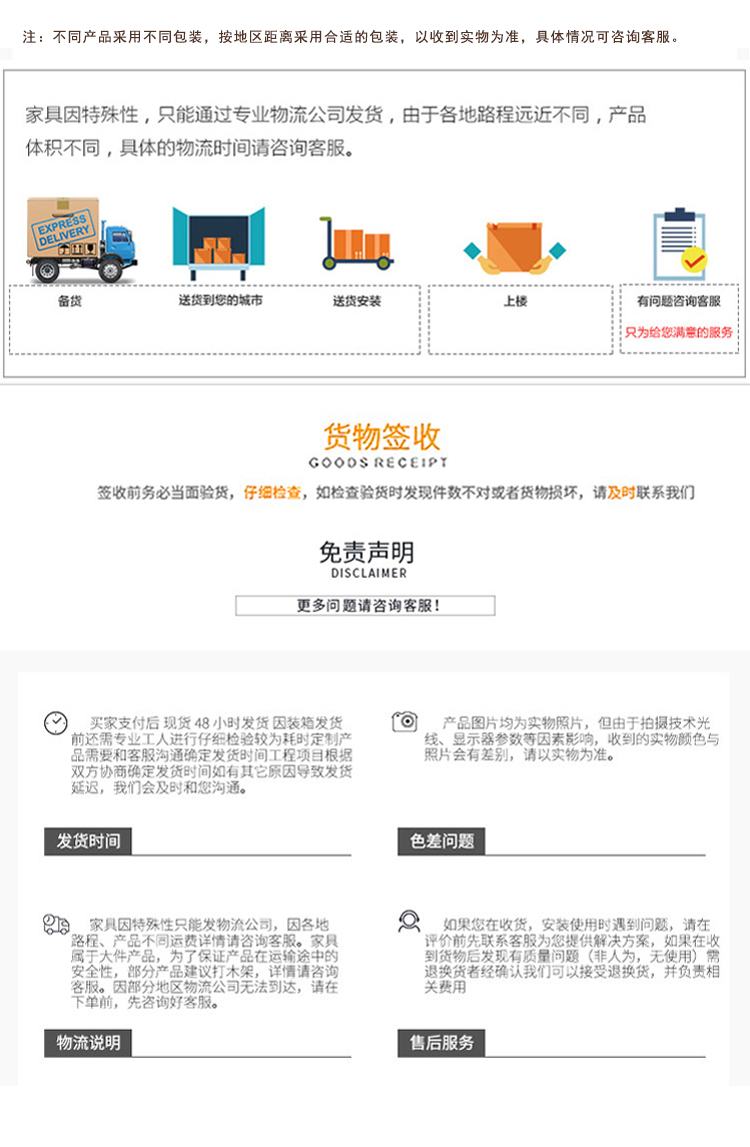Image resolution: width=750 pixels, height=1147 pixels.
Task: Click the Express Delivery truck icon
Action: [x=81, y=239]
